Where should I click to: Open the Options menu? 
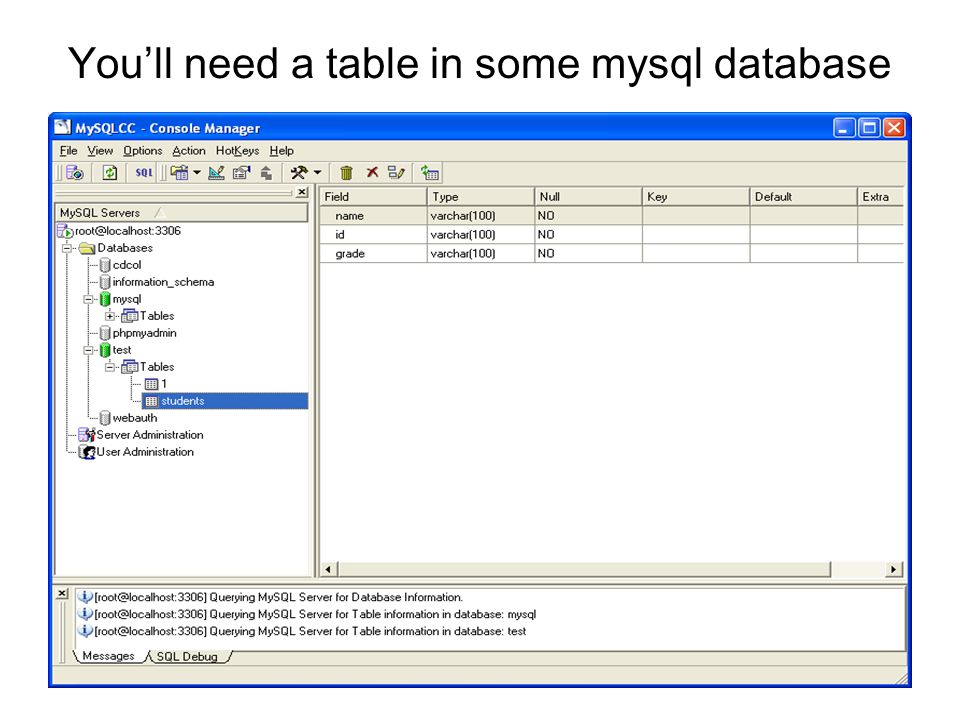143,151
